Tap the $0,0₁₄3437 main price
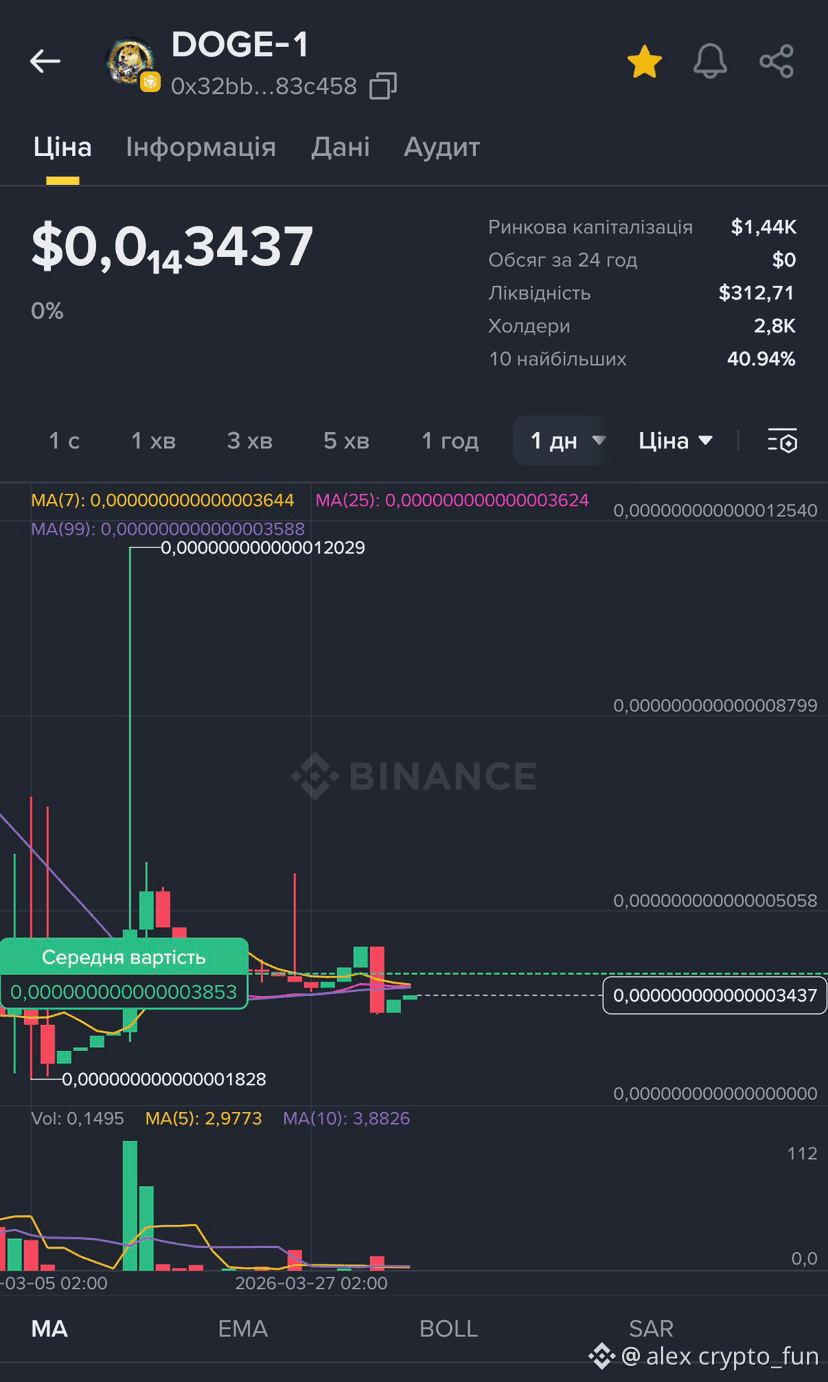 coord(172,247)
